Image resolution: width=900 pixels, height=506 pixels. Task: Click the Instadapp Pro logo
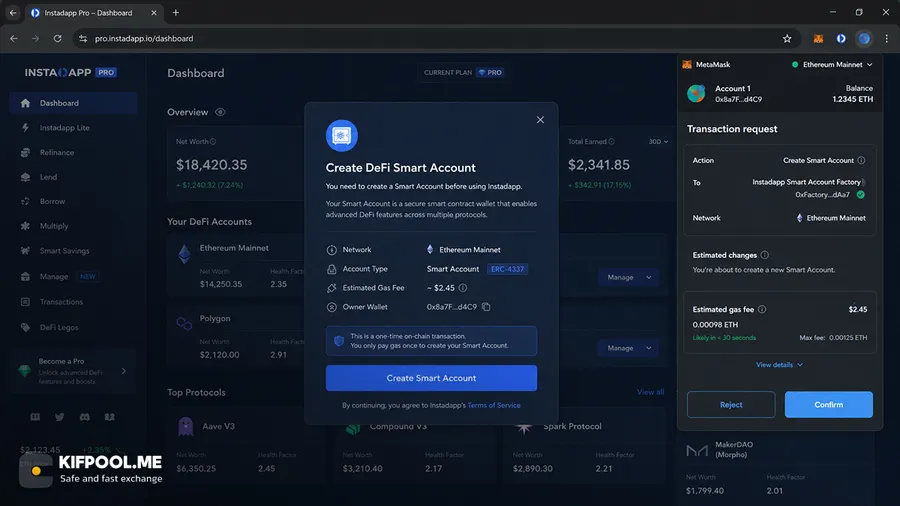71,73
